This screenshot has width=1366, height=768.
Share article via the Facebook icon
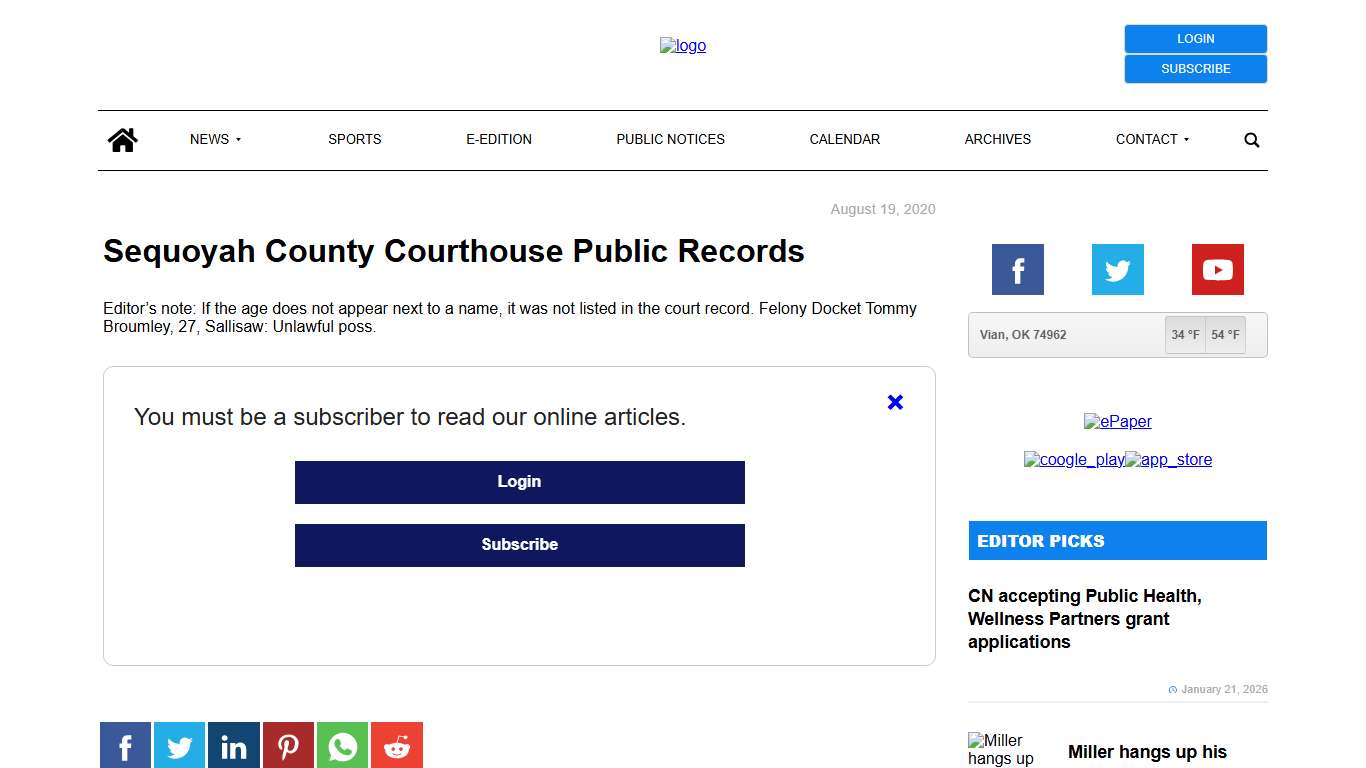pos(125,745)
